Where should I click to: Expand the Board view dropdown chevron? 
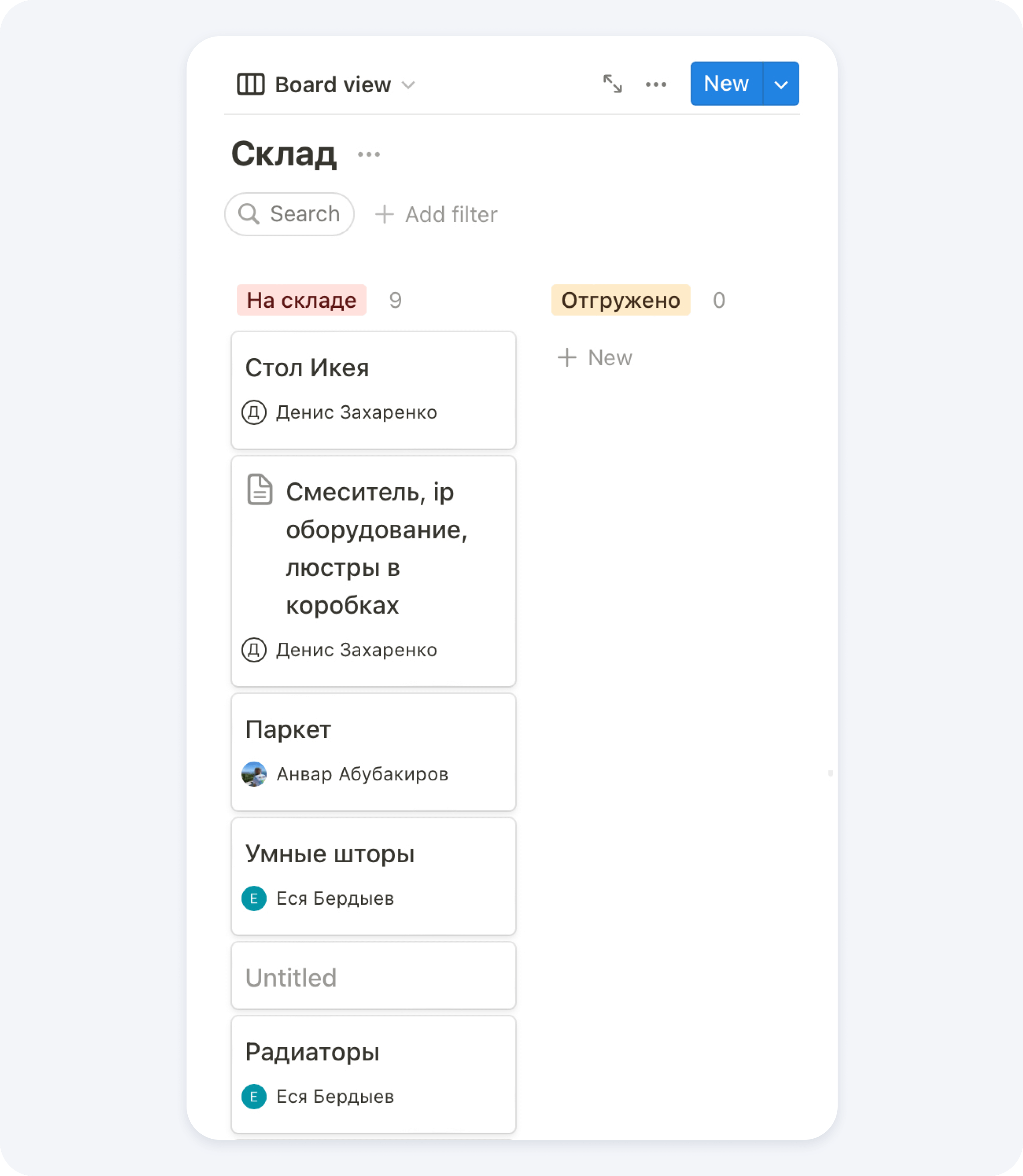pyautogui.click(x=408, y=85)
